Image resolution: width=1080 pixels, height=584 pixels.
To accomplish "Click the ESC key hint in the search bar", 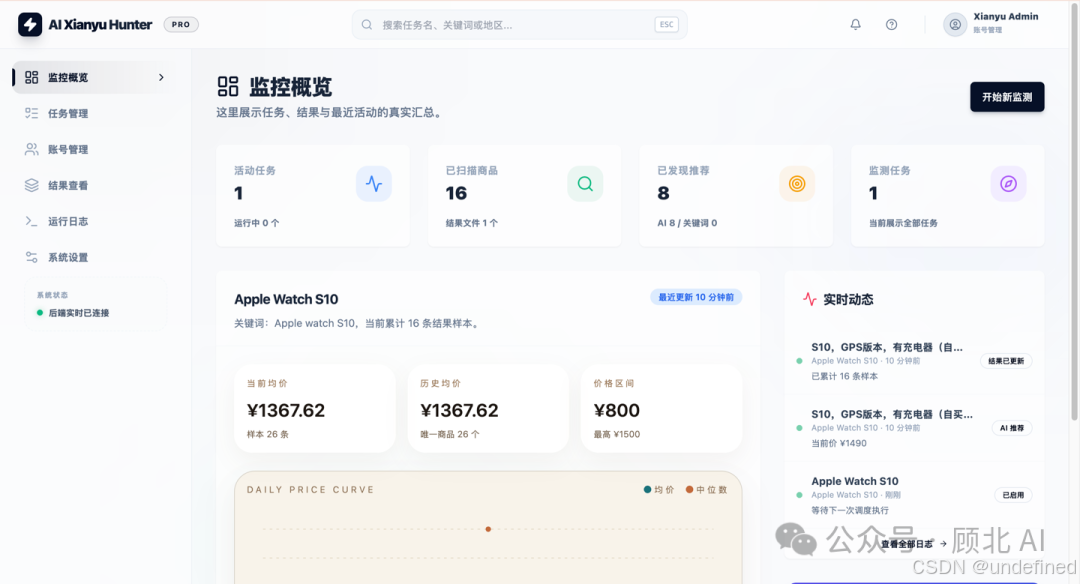I will (x=666, y=25).
